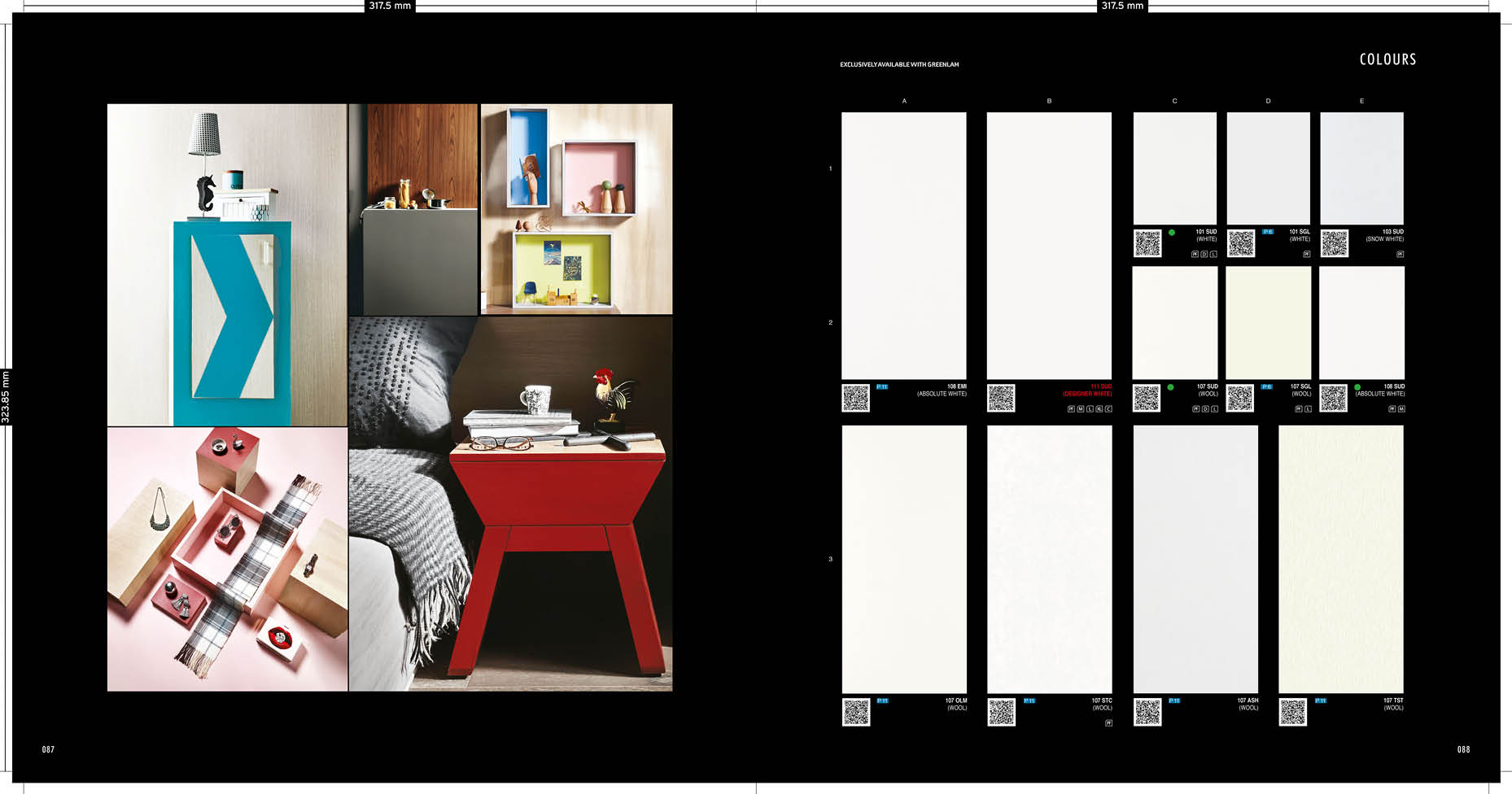Click the green dot next to 108 SUD
1512x794 pixels.
[x=1357, y=387]
